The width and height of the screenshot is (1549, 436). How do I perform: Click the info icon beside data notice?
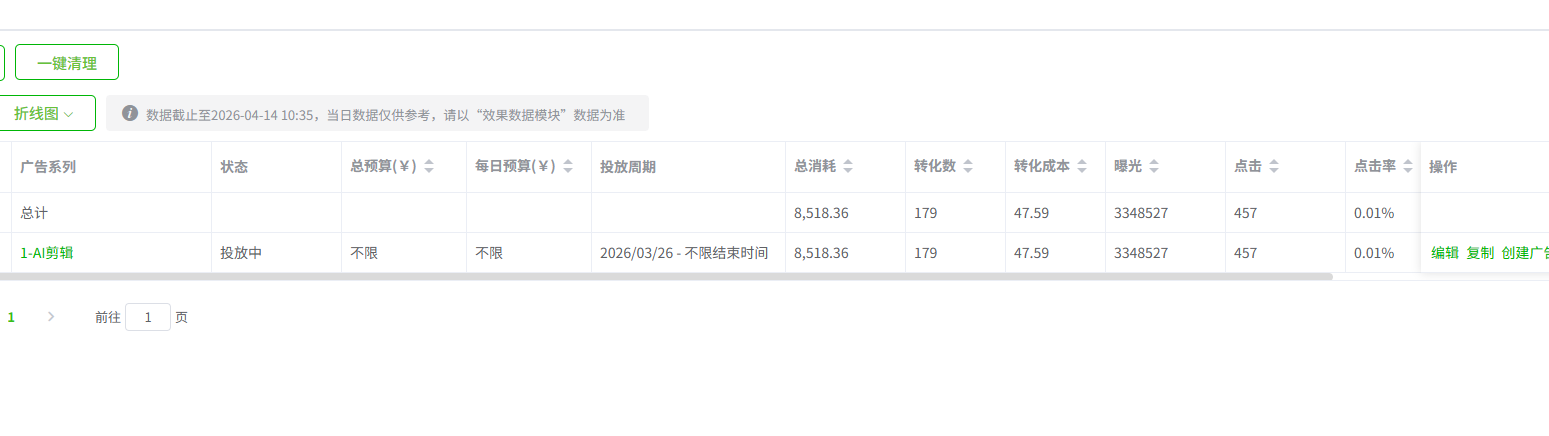[130, 113]
